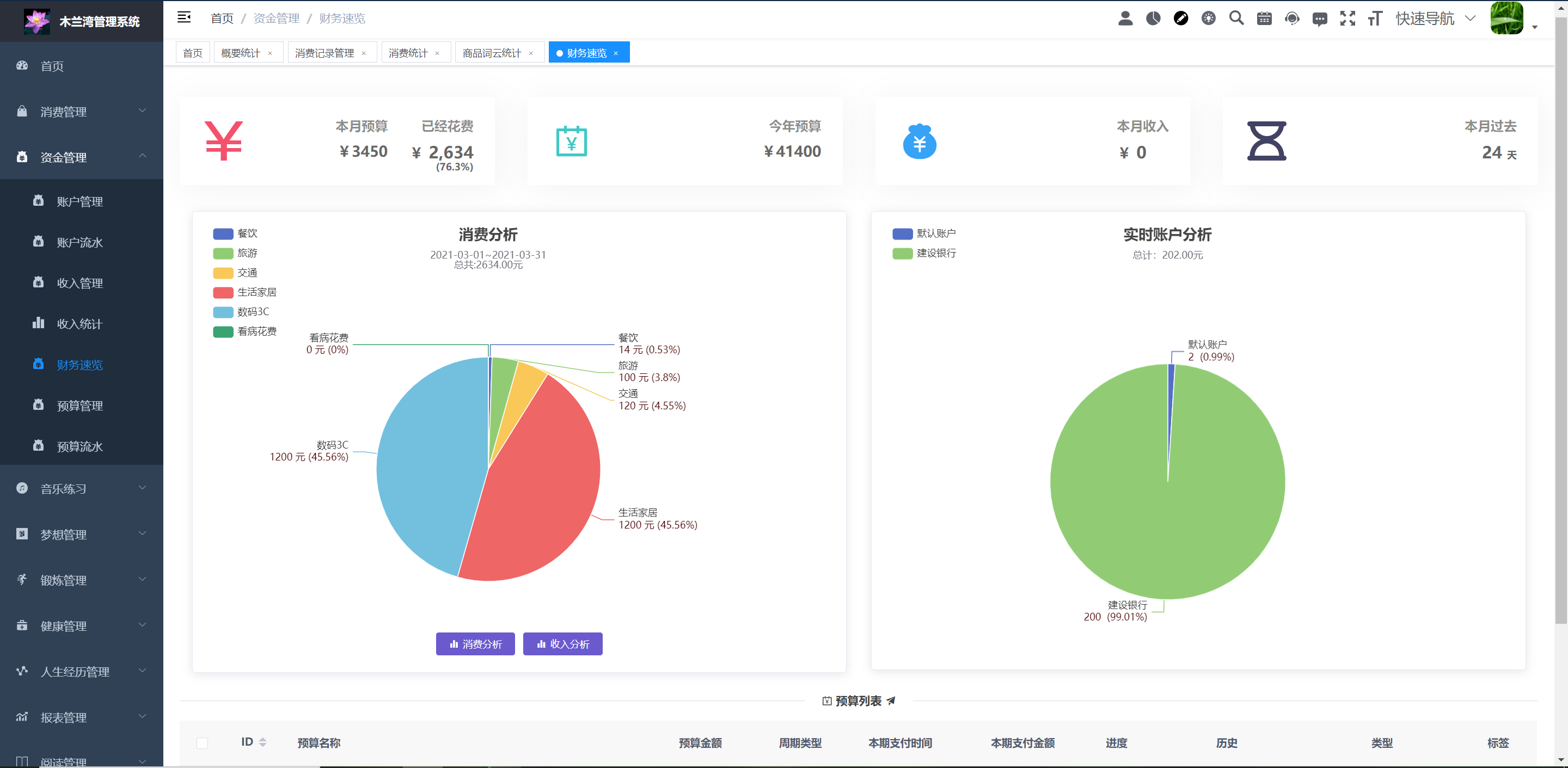Open the user profile icon in header
This screenshot has height=768, width=1568.
[1125, 19]
